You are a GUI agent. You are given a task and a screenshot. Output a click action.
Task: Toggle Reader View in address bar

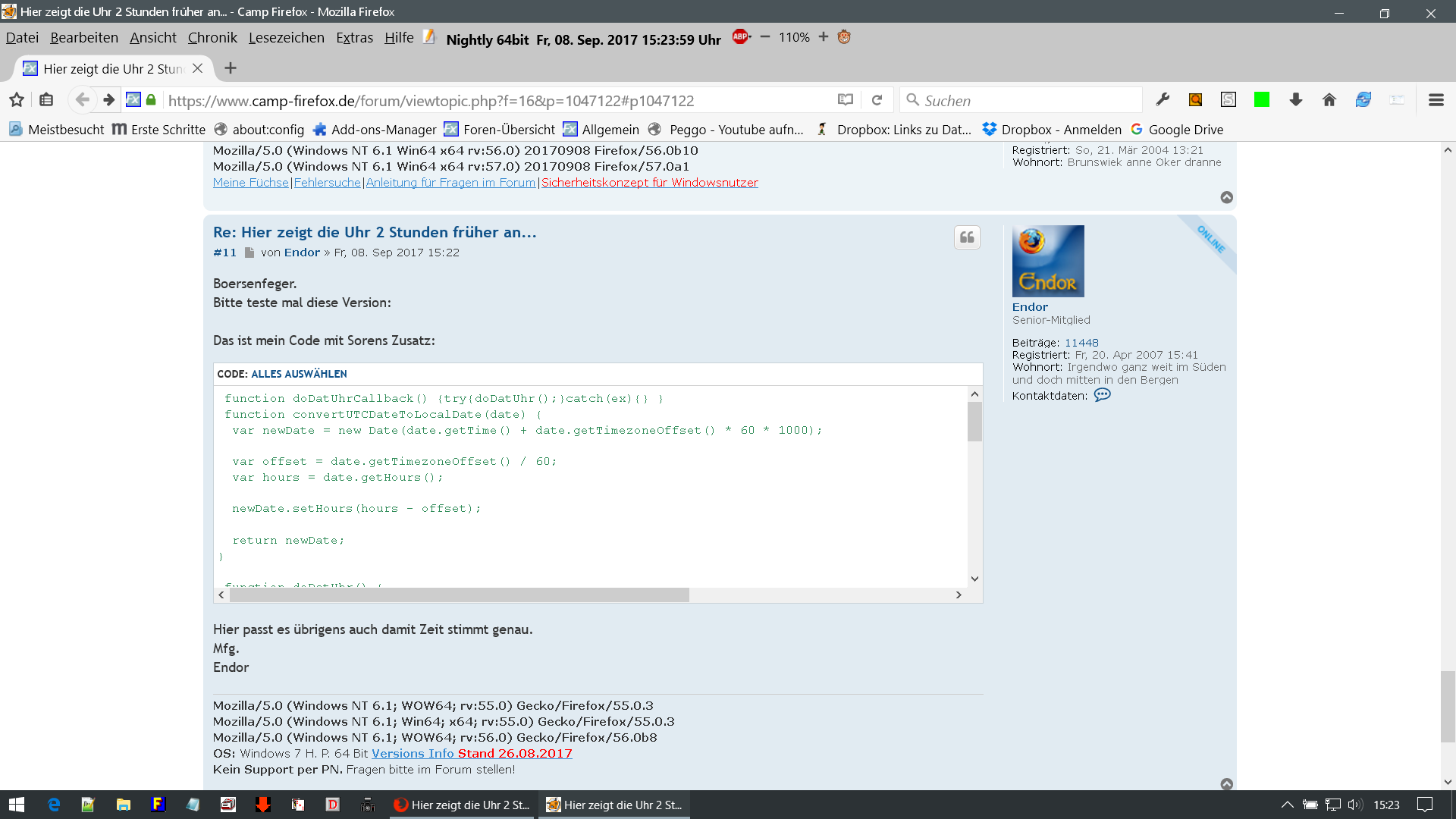846,100
